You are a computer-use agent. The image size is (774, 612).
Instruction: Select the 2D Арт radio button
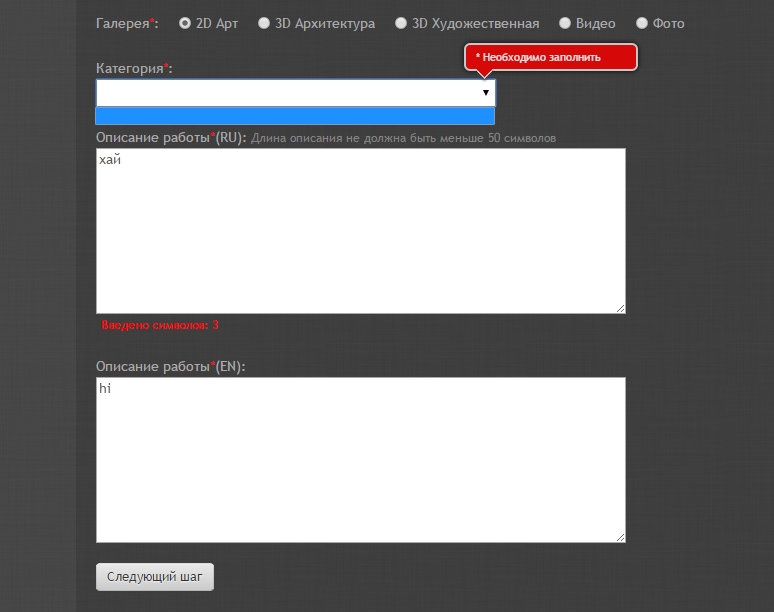[185, 23]
